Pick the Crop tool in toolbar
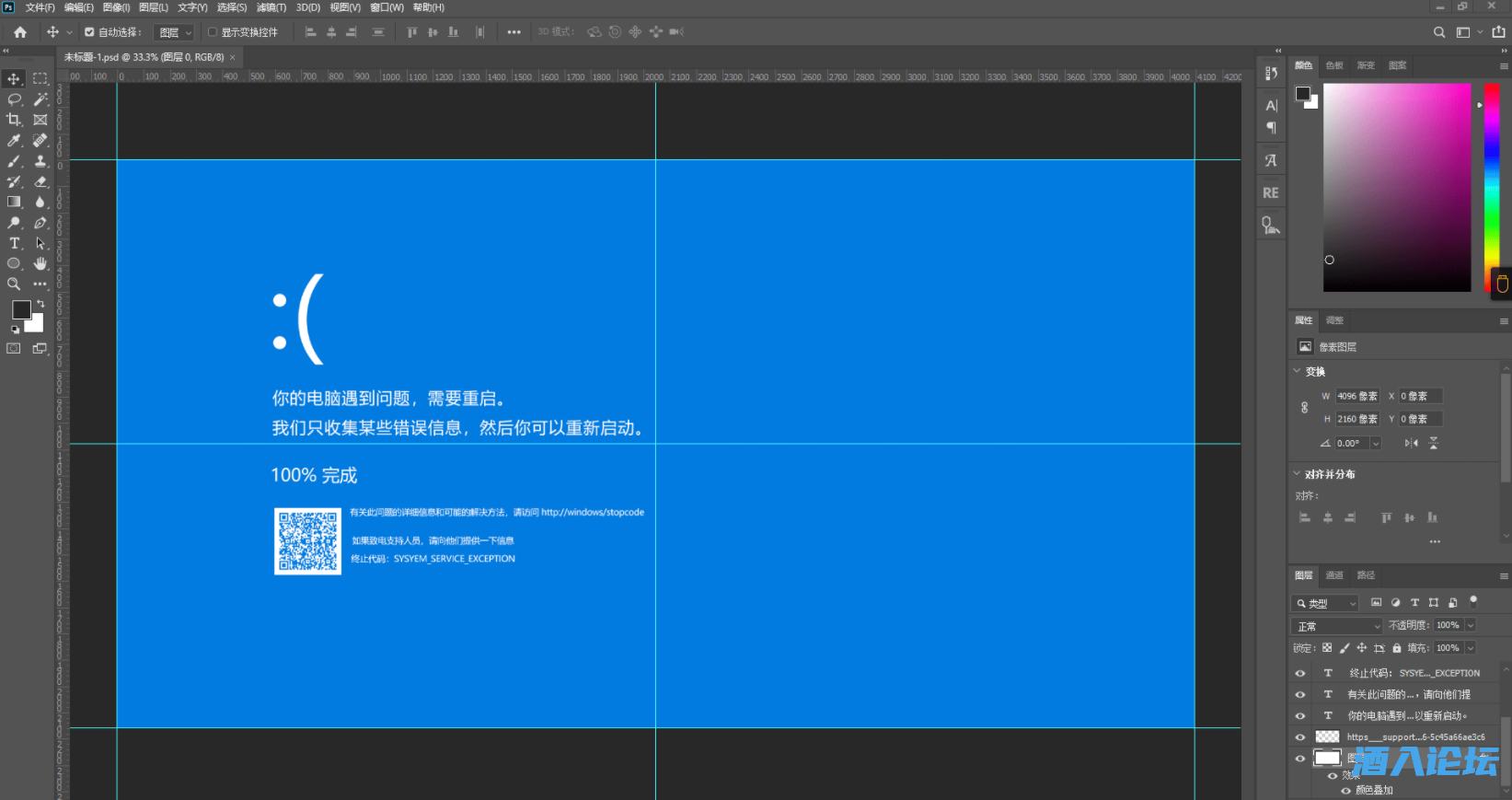The width and height of the screenshot is (1512, 800). point(14,120)
